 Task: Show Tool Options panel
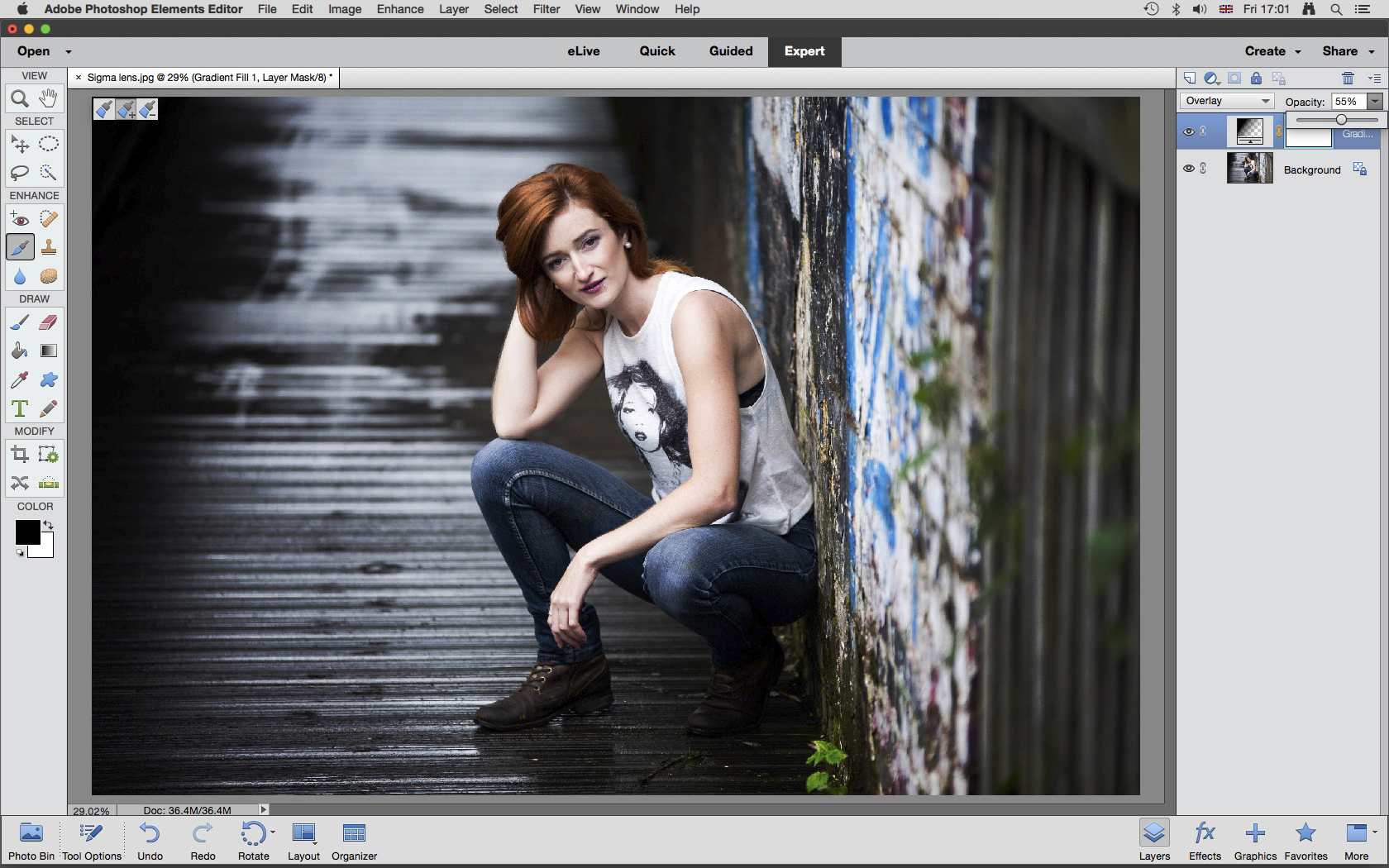point(92,842)
